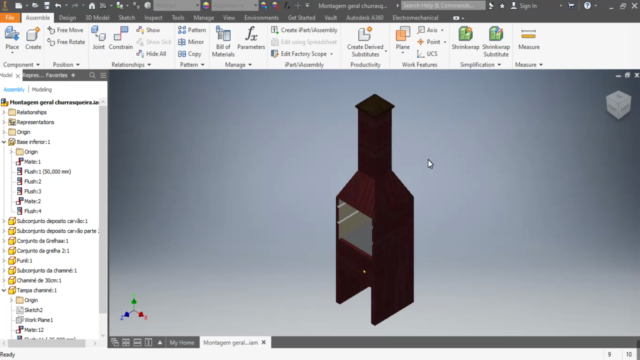Activate the Constrain tool
Image resolution: width=640 pixels, height=360 pixels.
coord(121,39)
